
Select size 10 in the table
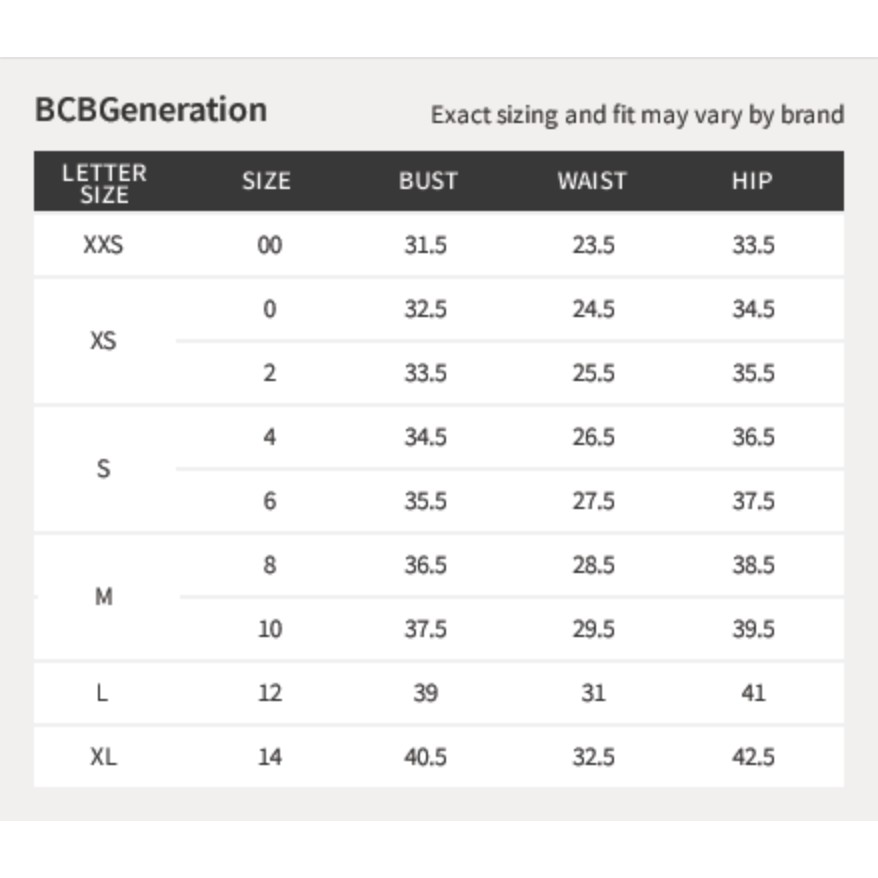coord(270,629)
